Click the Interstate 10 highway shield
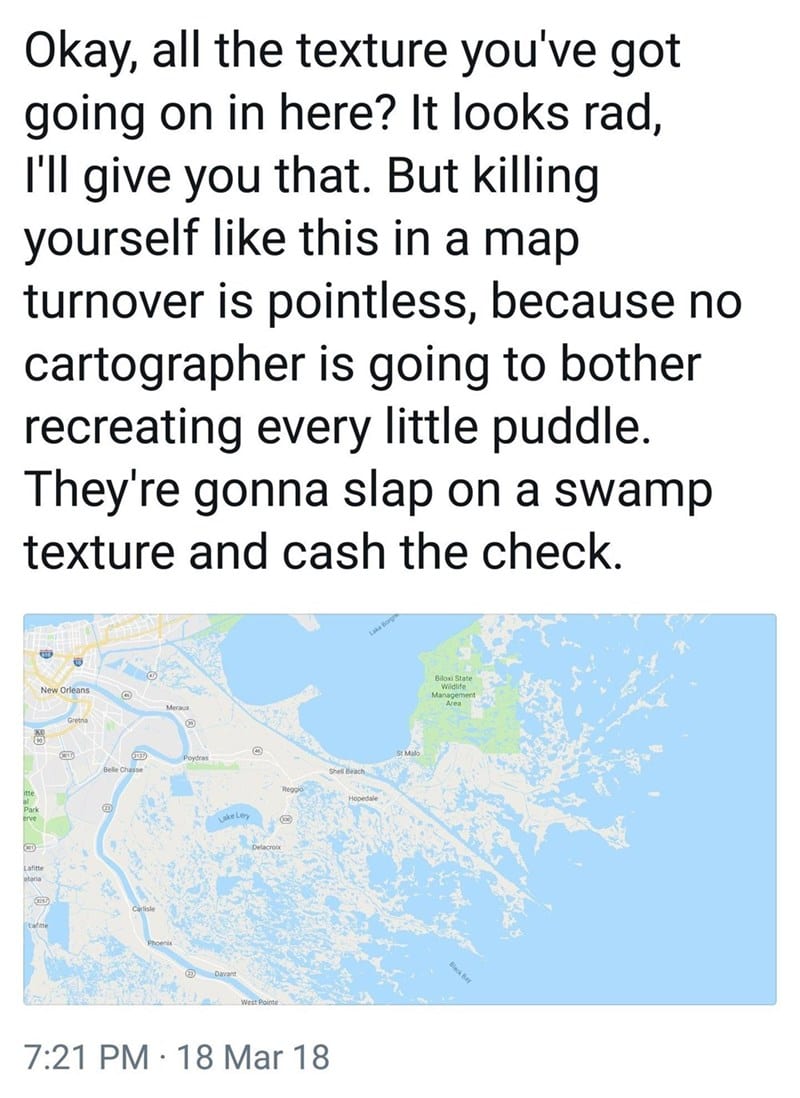Screen dimensions: 800x1098 click(x=78, y=662)
